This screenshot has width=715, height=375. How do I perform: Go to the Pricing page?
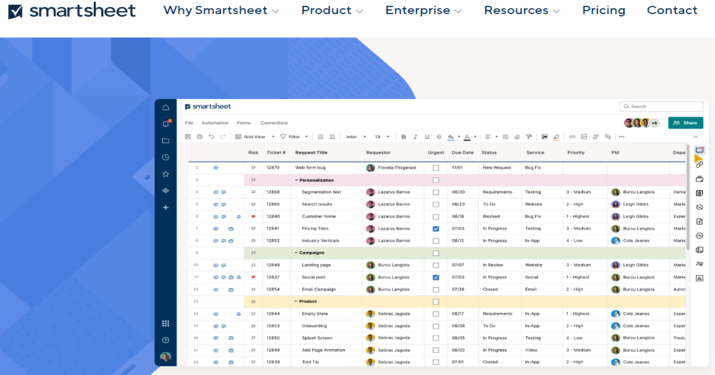(x=604, y=10)
